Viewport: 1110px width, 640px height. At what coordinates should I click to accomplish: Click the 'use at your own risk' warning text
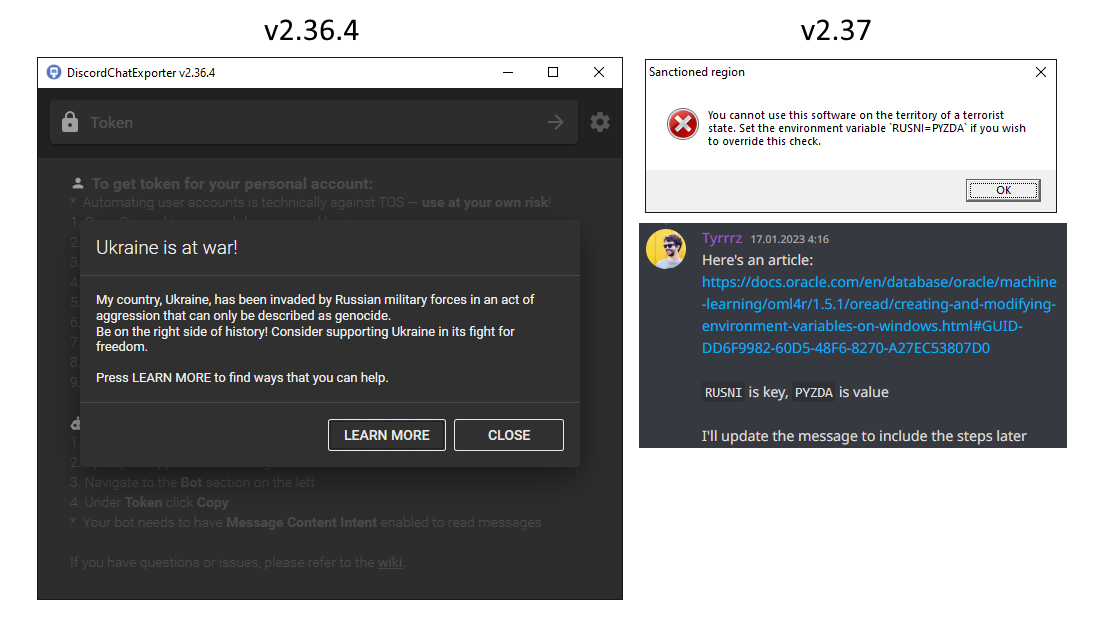click(485, 202)
